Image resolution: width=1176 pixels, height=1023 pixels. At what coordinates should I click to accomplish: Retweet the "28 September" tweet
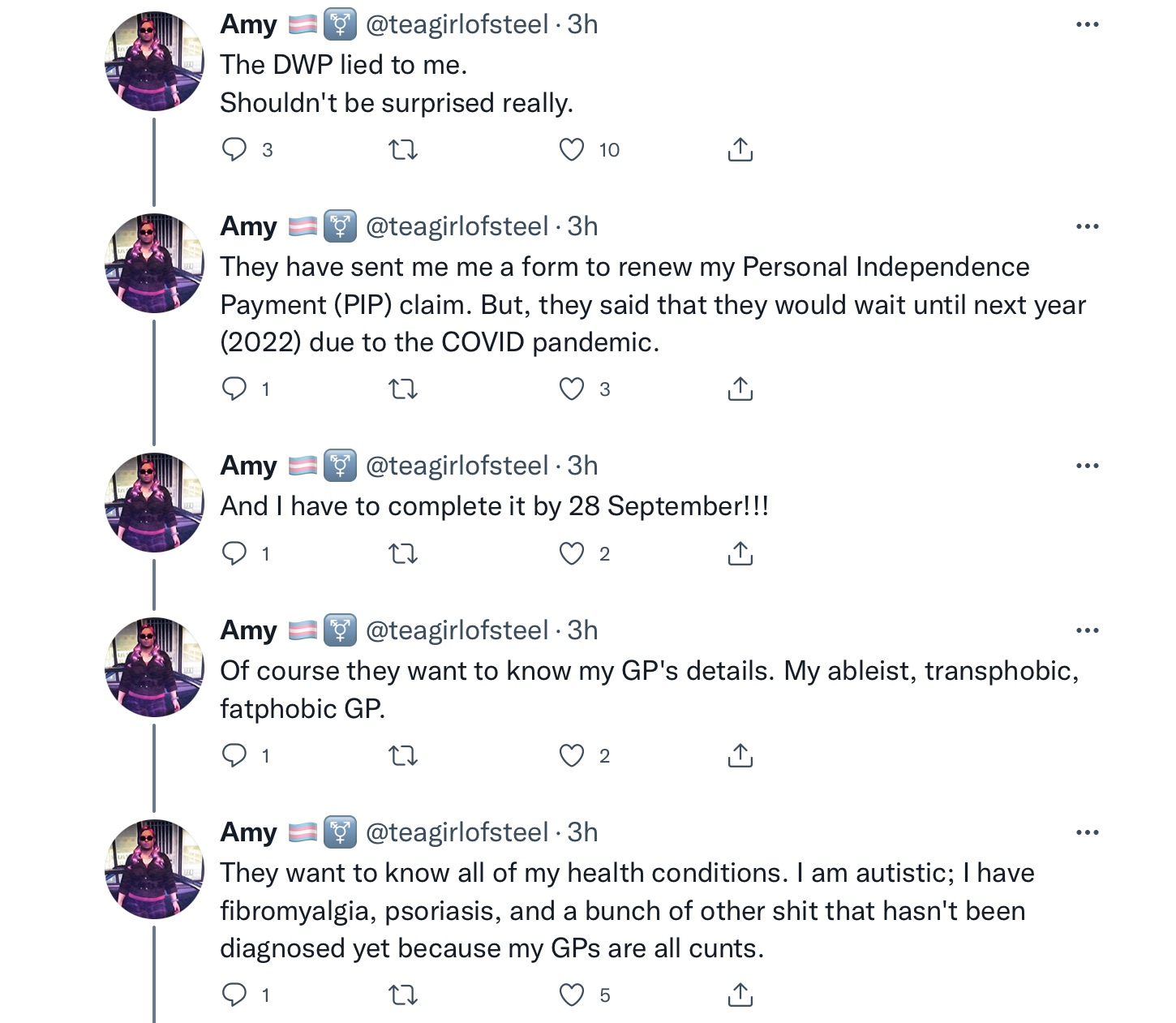coord(403,553)
